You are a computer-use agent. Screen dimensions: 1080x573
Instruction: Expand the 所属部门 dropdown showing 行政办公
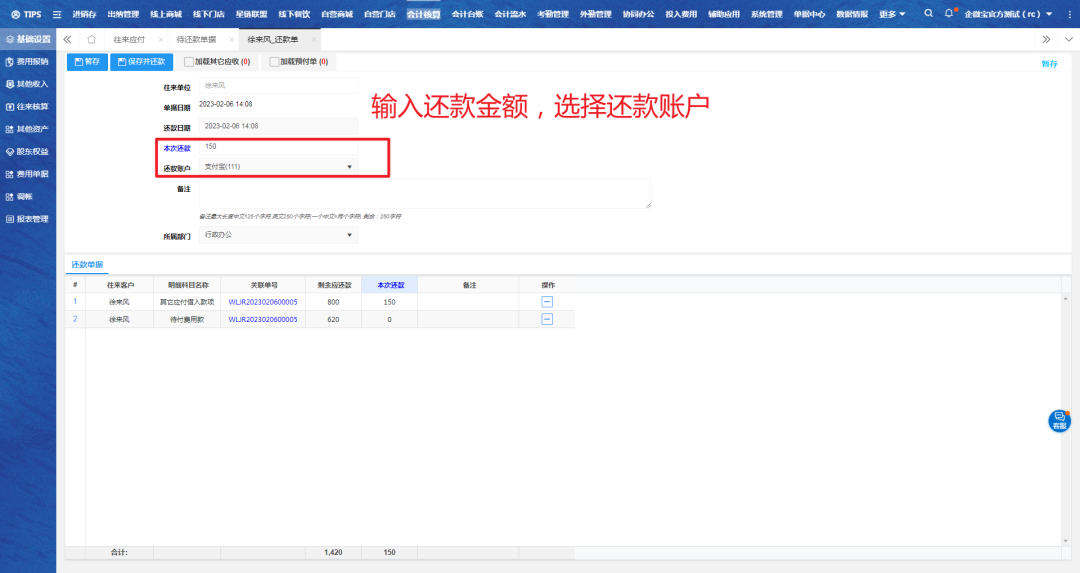(x=278, y=235)
